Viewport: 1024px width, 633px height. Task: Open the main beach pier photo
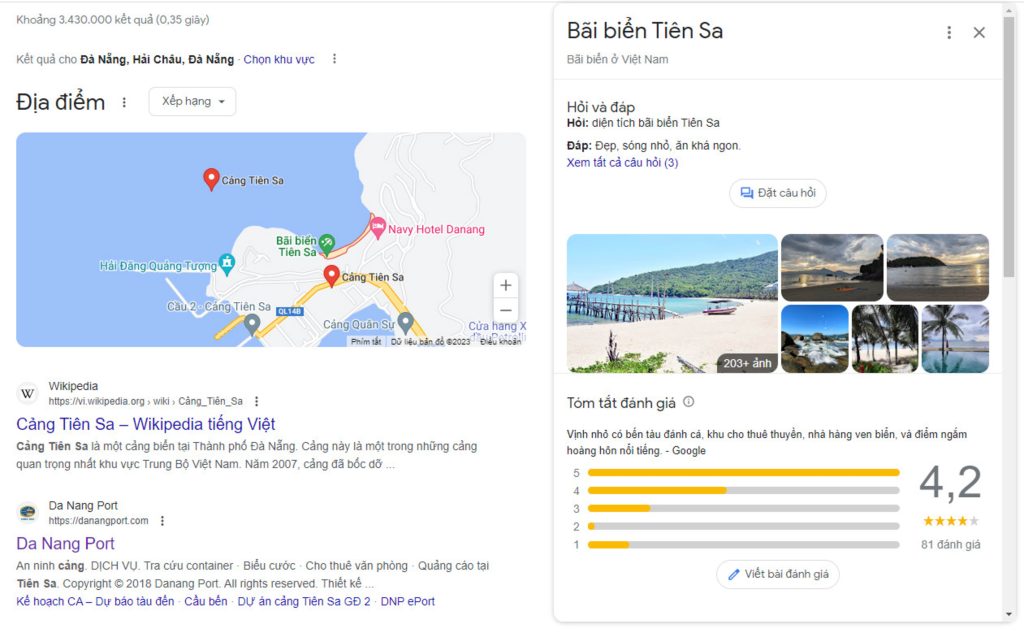coord(671,303)
